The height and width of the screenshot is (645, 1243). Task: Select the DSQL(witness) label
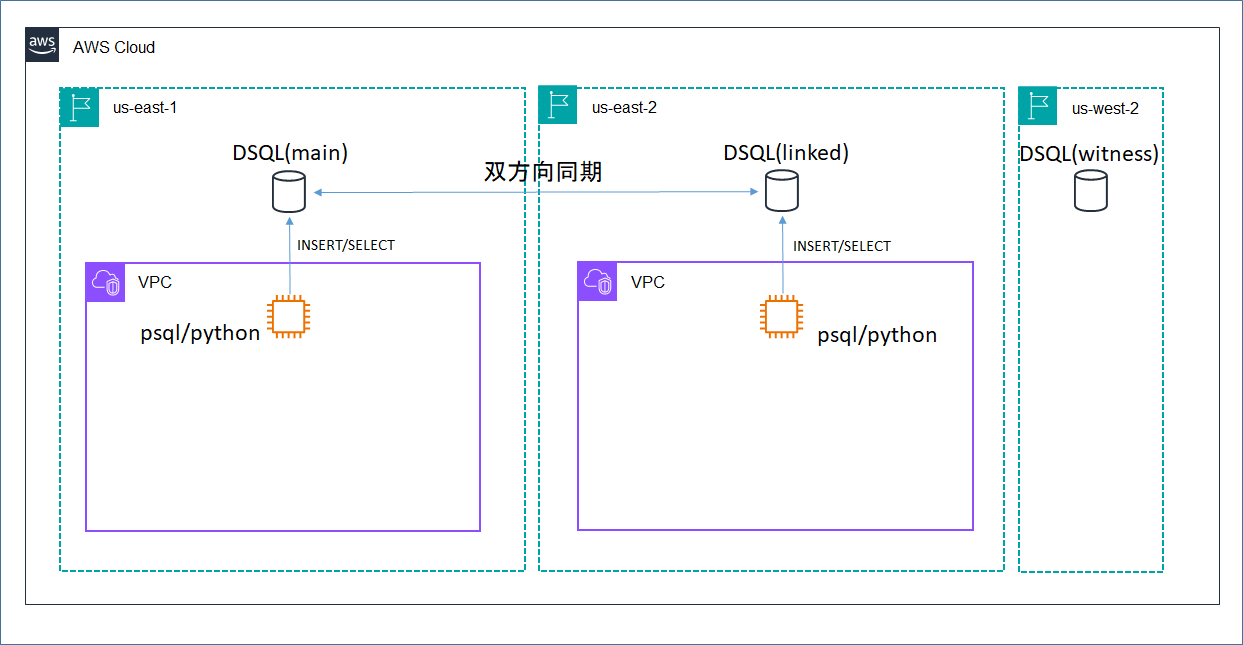[1089, 154]
